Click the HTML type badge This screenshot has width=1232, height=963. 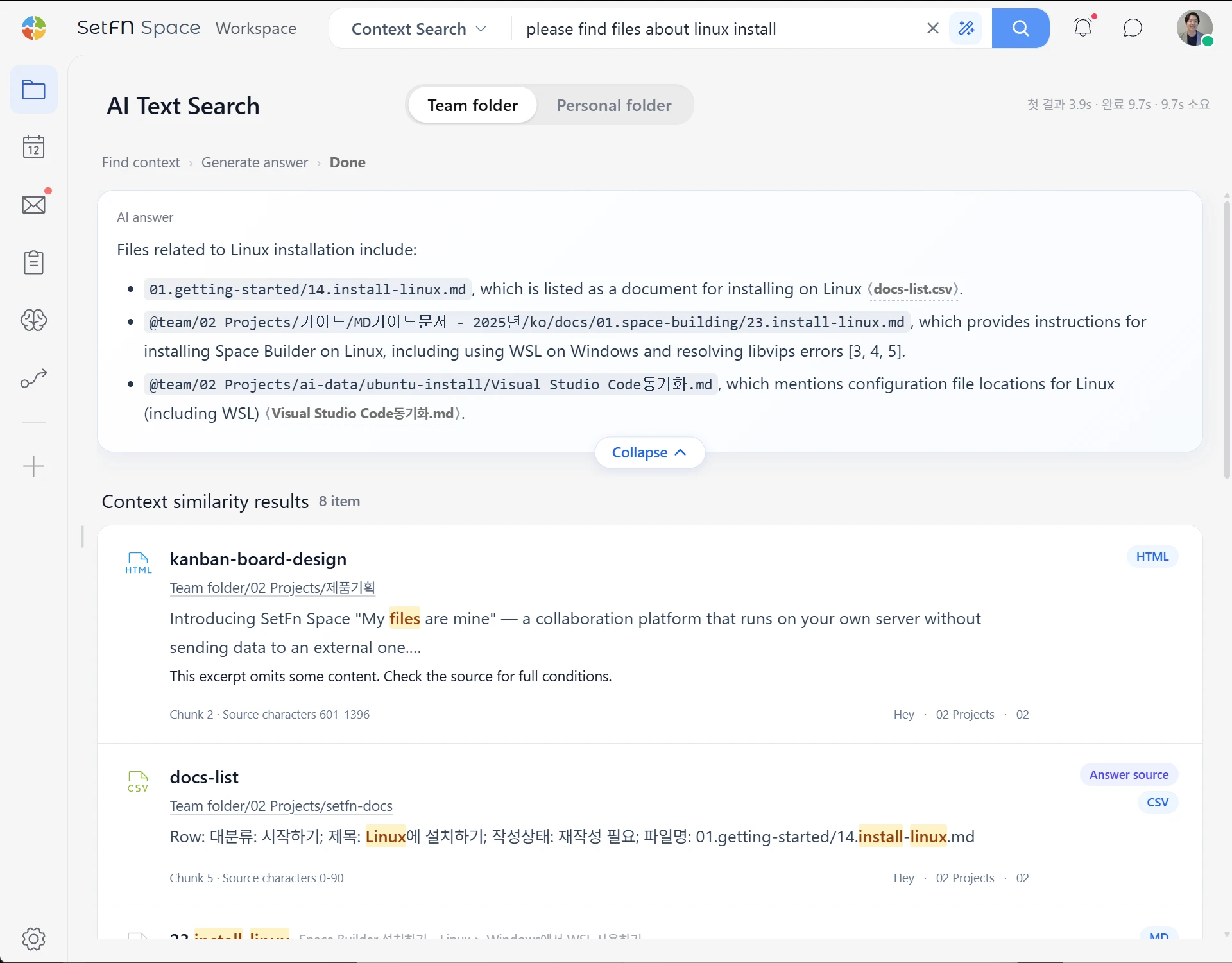pyautogui.click(x=1152, y=556)
